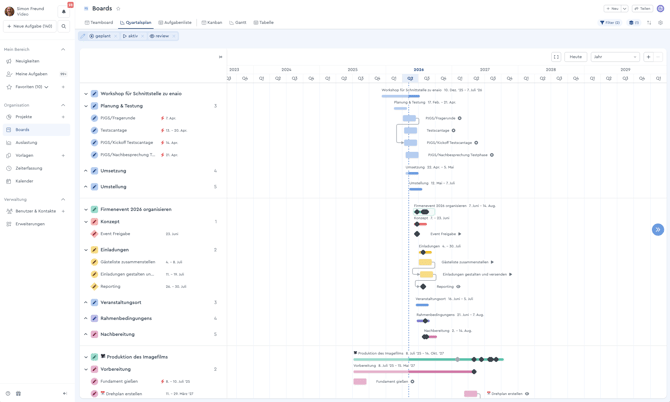Open the notifications bell
This screenshot has width=670, height=402.
point(64,11)
